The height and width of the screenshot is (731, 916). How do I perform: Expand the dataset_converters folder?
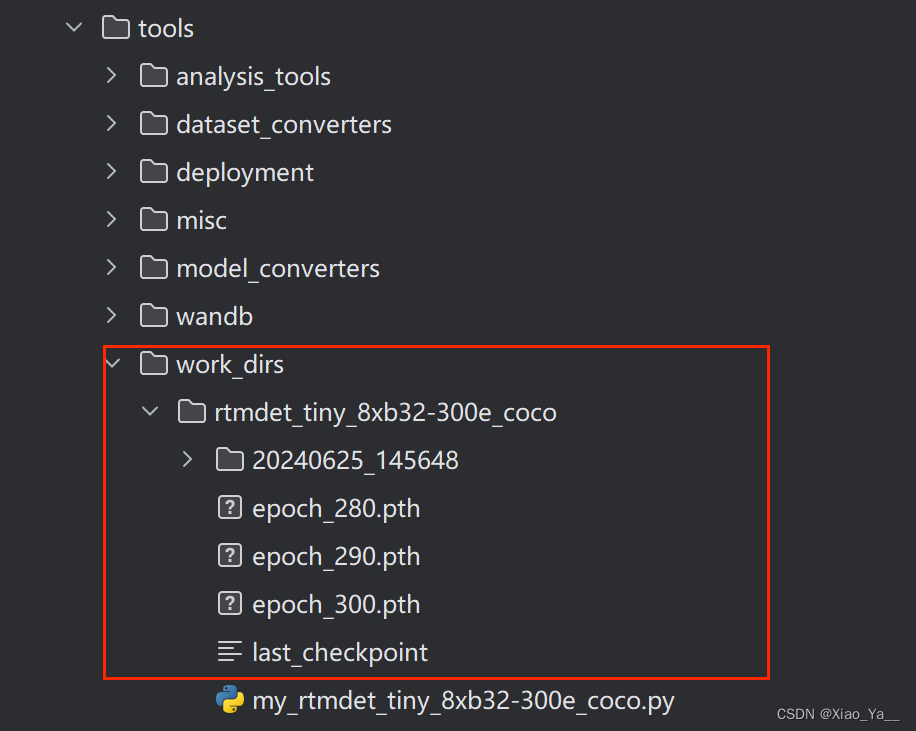pos(111,124)
